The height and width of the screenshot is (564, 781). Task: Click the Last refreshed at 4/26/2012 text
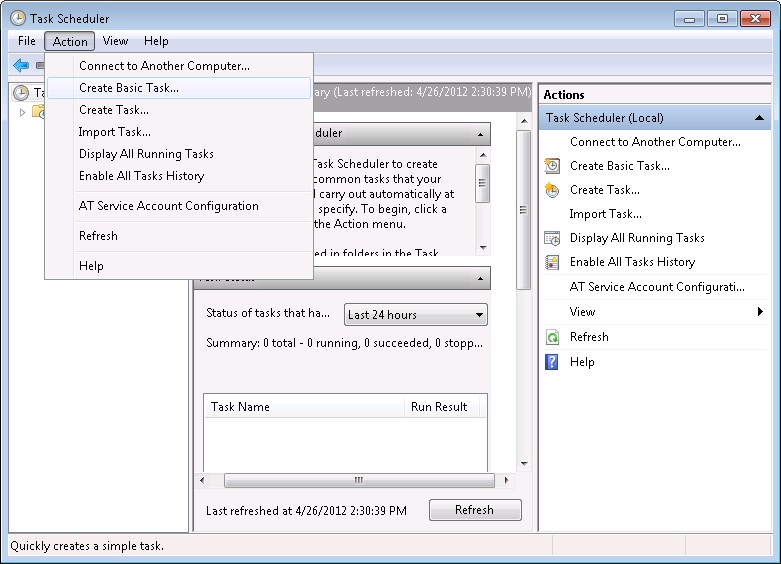(x=306, y=511)
